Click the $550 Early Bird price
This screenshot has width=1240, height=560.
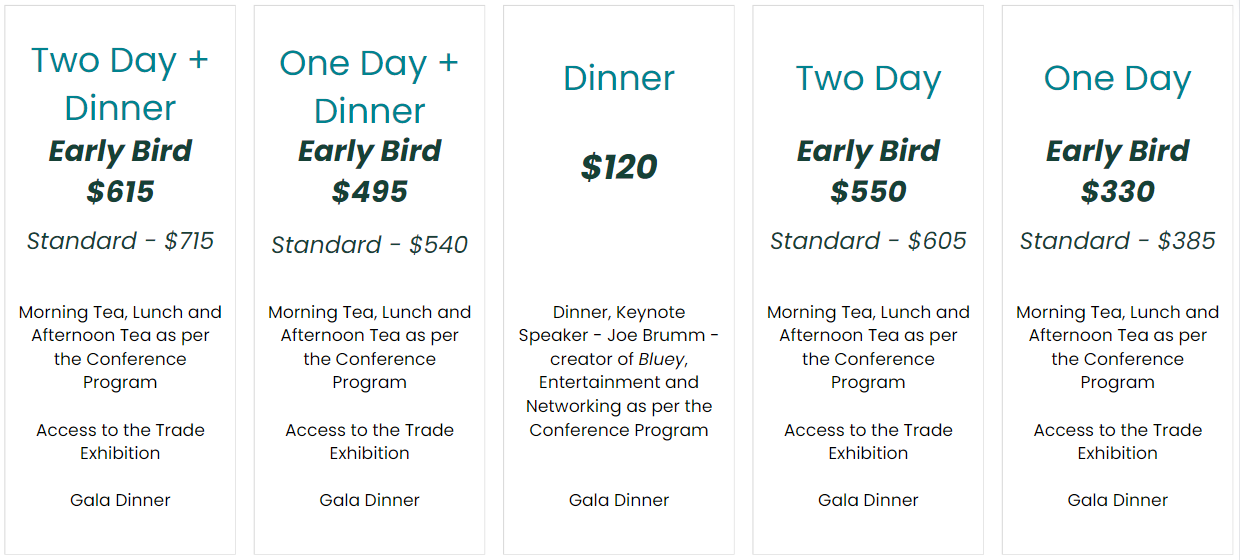[868, 191]
